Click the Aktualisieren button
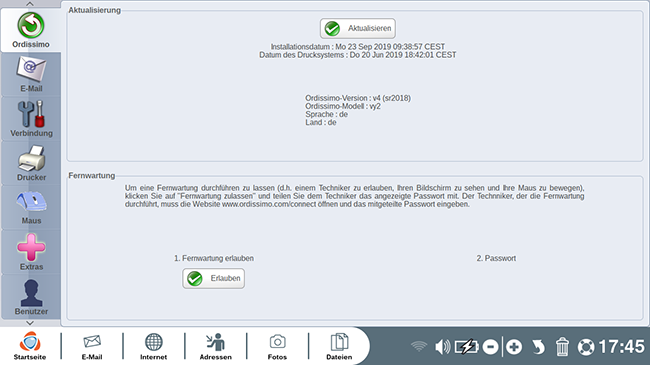This screenshot has height=365, width=650. point(358,28)
